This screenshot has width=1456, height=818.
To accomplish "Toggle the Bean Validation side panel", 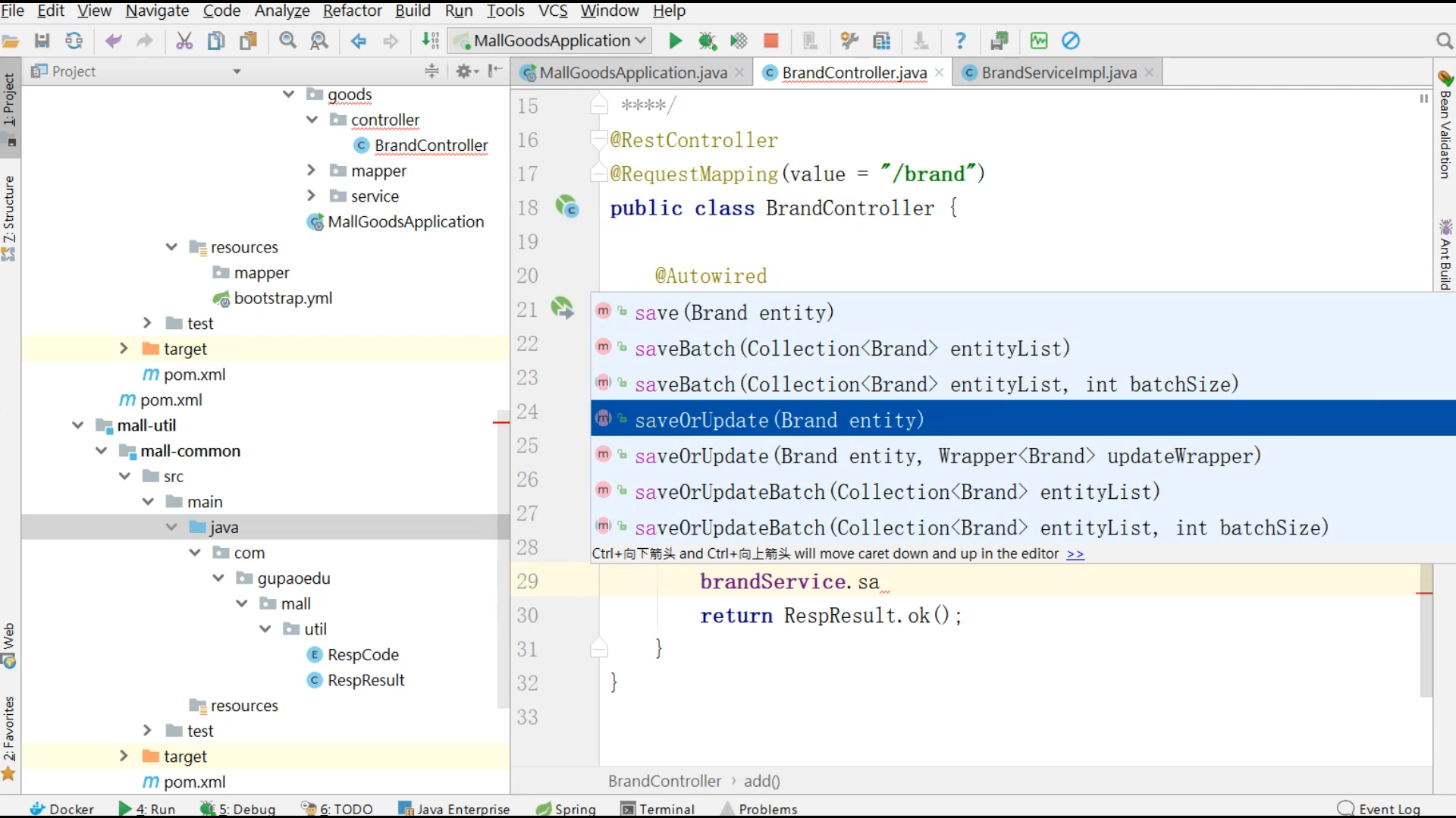I will tap(1445, 125).
